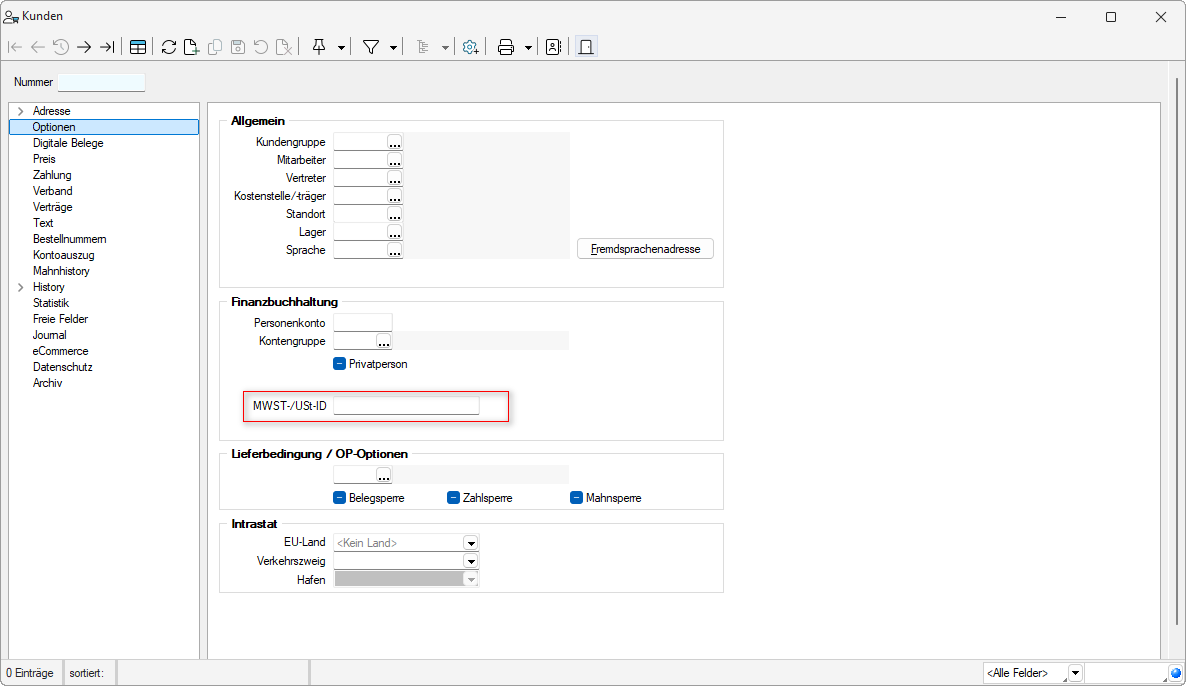
Task: Click the filter funnel icon
Action: 370,47
